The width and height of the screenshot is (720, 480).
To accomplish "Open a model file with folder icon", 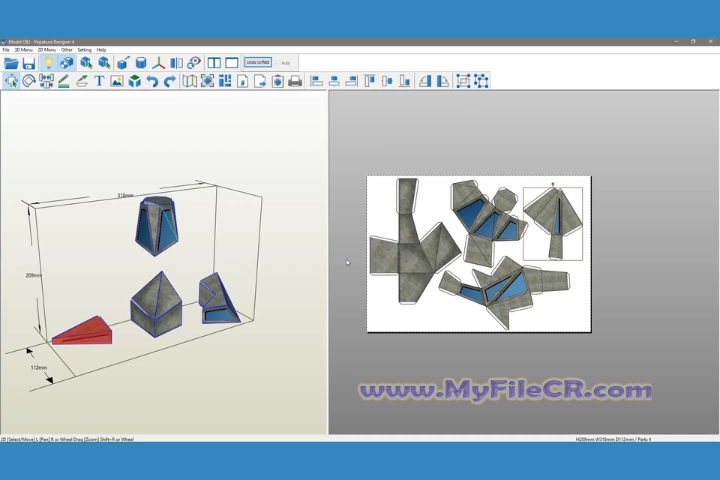I will click(x=11, y=63).
